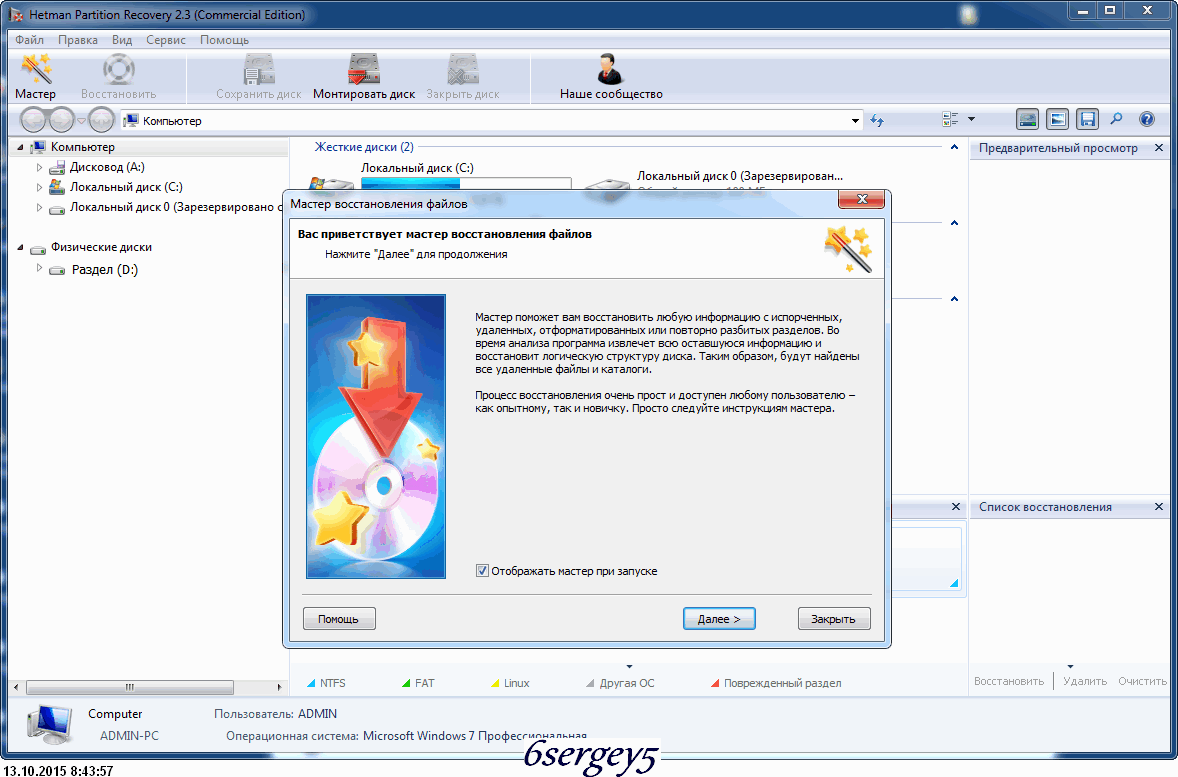Select Раздел (D:) in the tree

pyautogui.click(x=105, y=270)
